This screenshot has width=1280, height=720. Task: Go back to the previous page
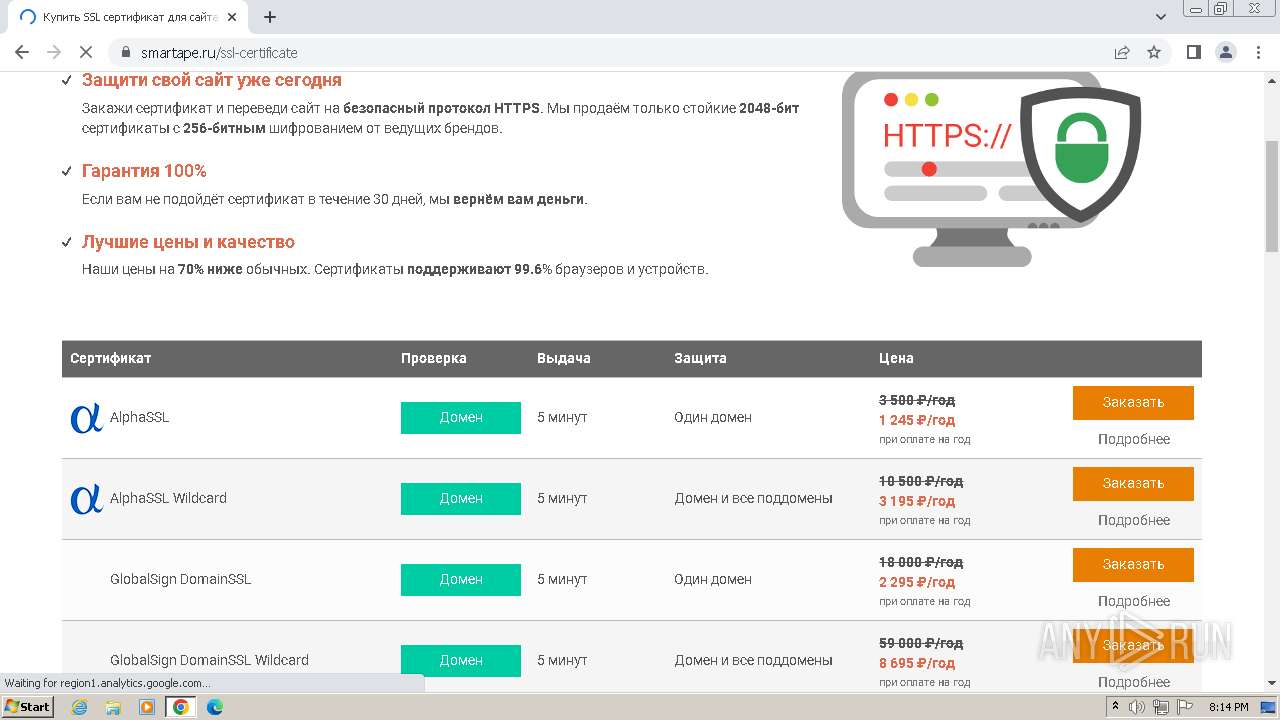click(x=22, y=52)
